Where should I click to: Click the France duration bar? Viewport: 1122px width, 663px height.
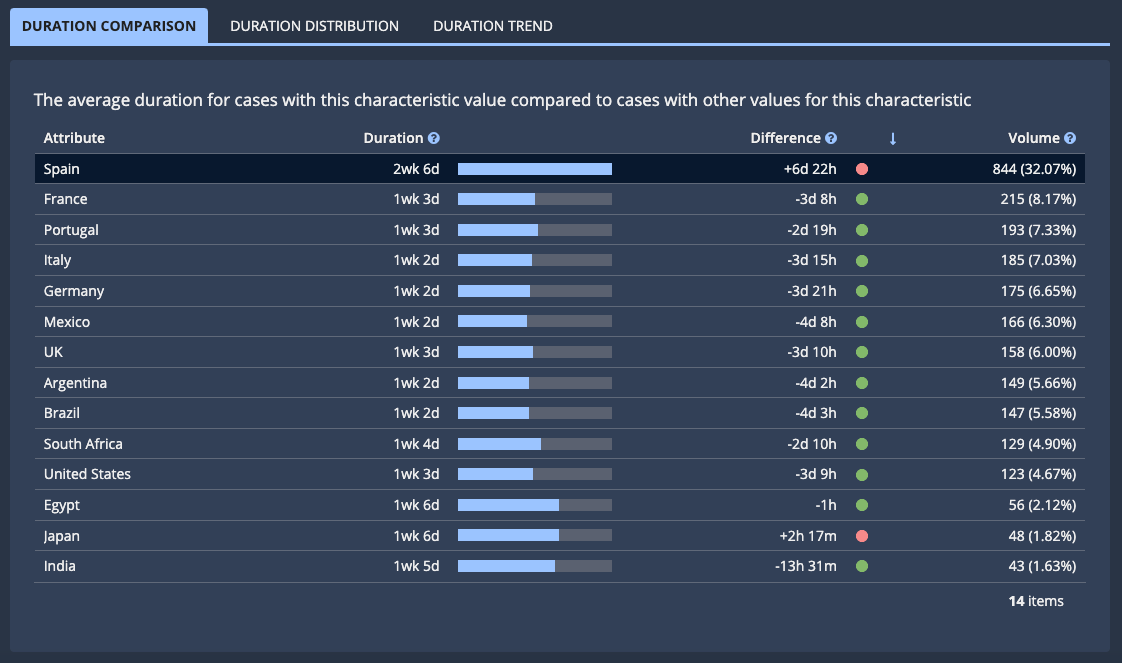535,199
